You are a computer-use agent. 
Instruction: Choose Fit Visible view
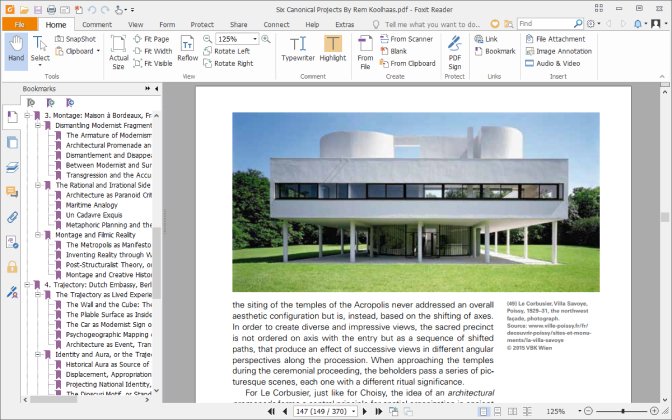(152, 63)
